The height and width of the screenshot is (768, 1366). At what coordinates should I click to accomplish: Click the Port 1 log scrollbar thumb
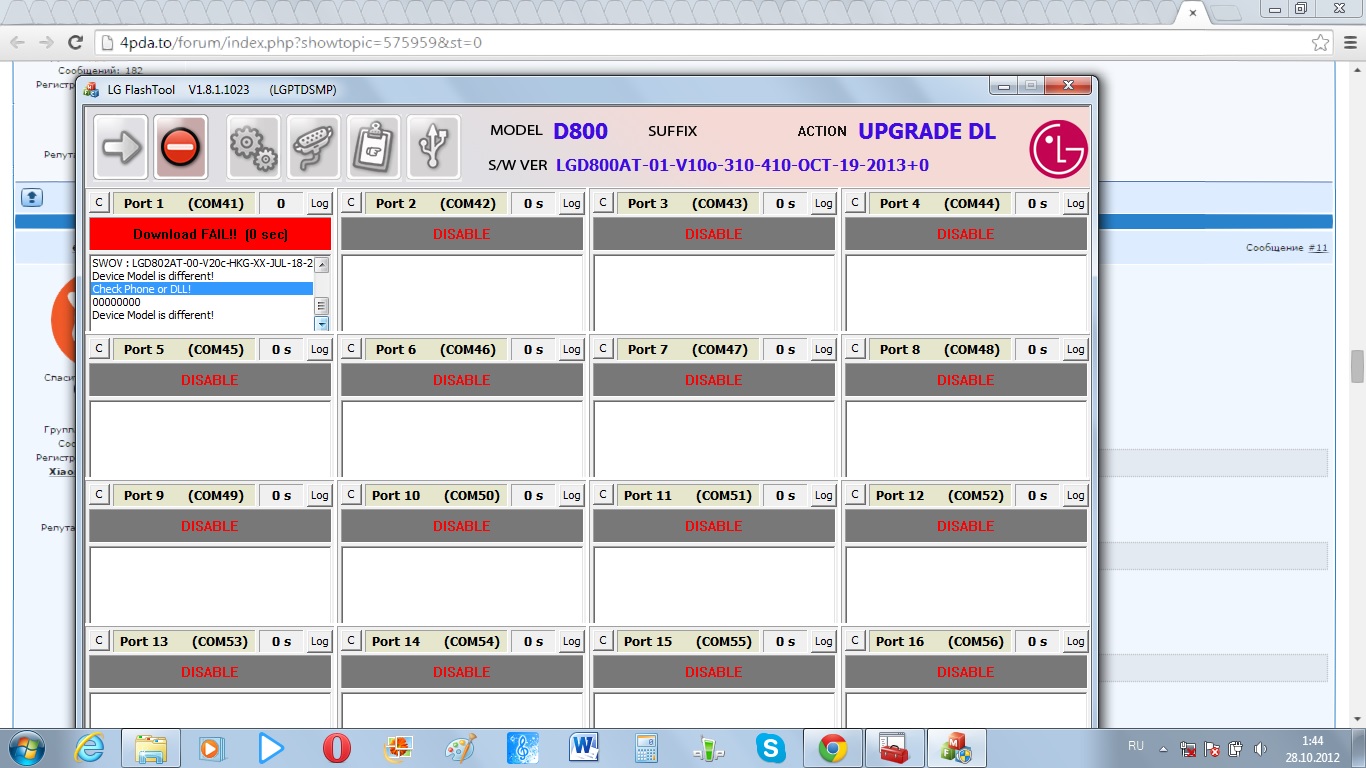tap(321, 306)
